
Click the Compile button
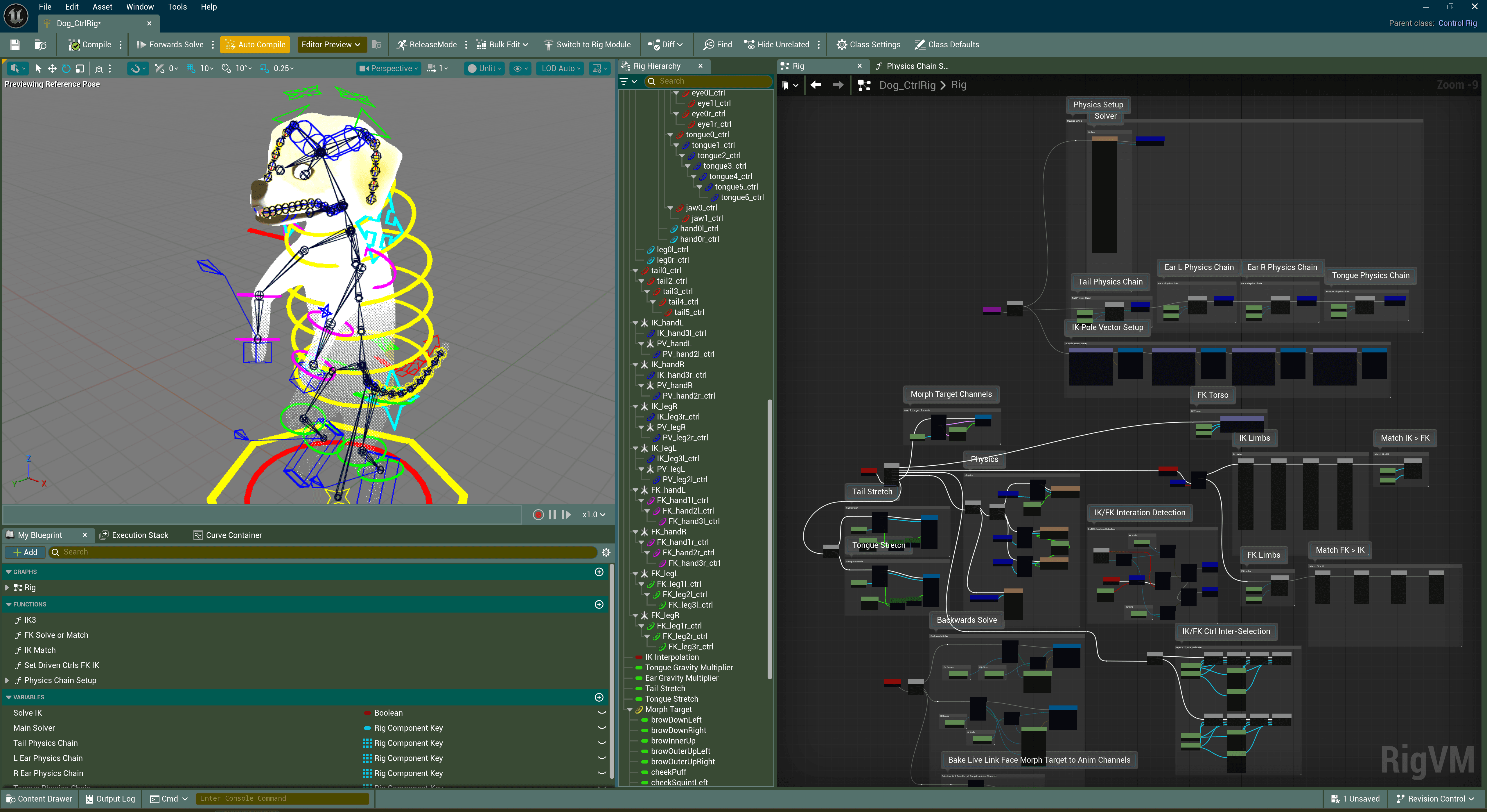pyautogui.click(x=90, y=44)
